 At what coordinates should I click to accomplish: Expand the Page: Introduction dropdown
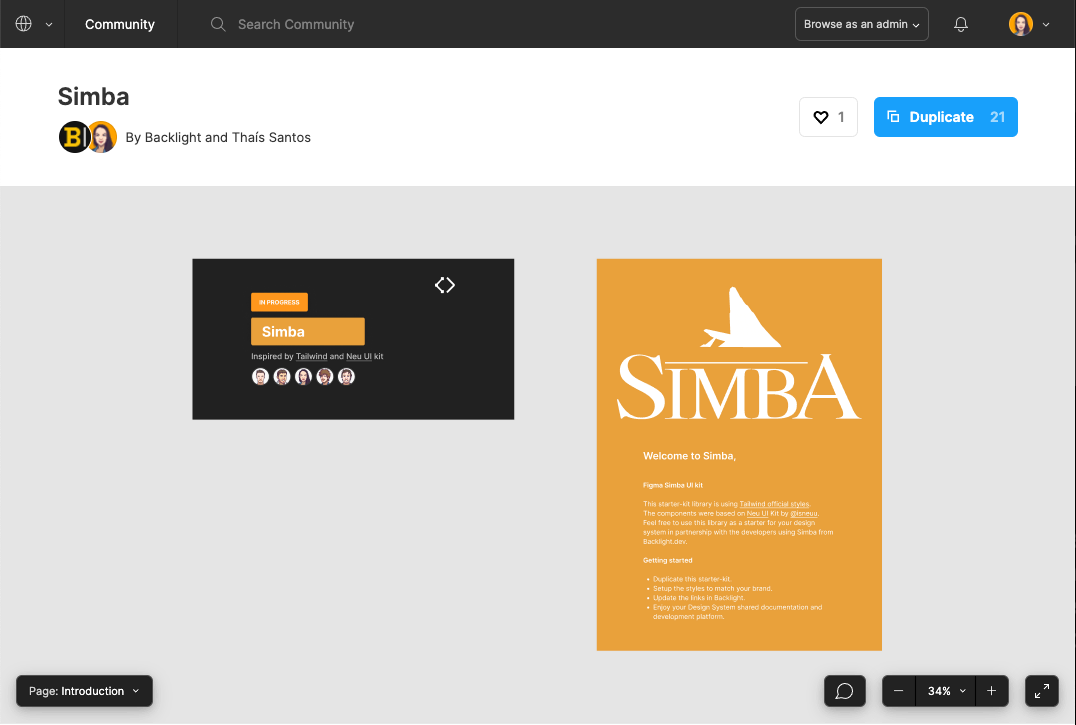pyautogui.click(x=84, y=691)
